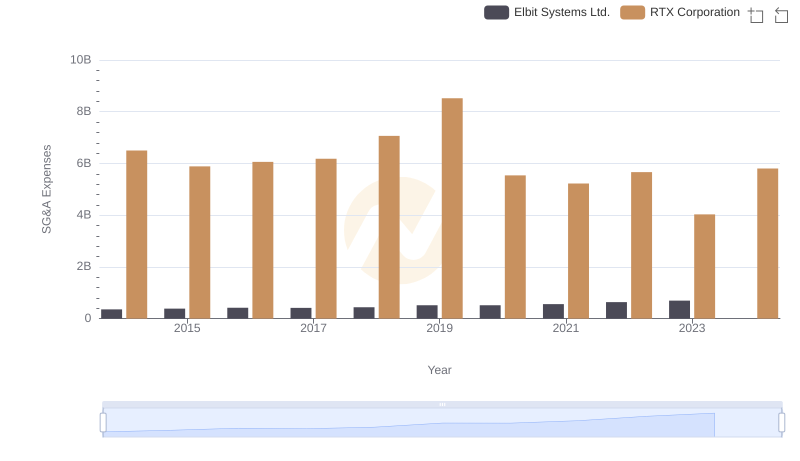Viewport: 800px width, 461px height.
Task: Click the 8B y-axis label
Action: pos(84,111)
